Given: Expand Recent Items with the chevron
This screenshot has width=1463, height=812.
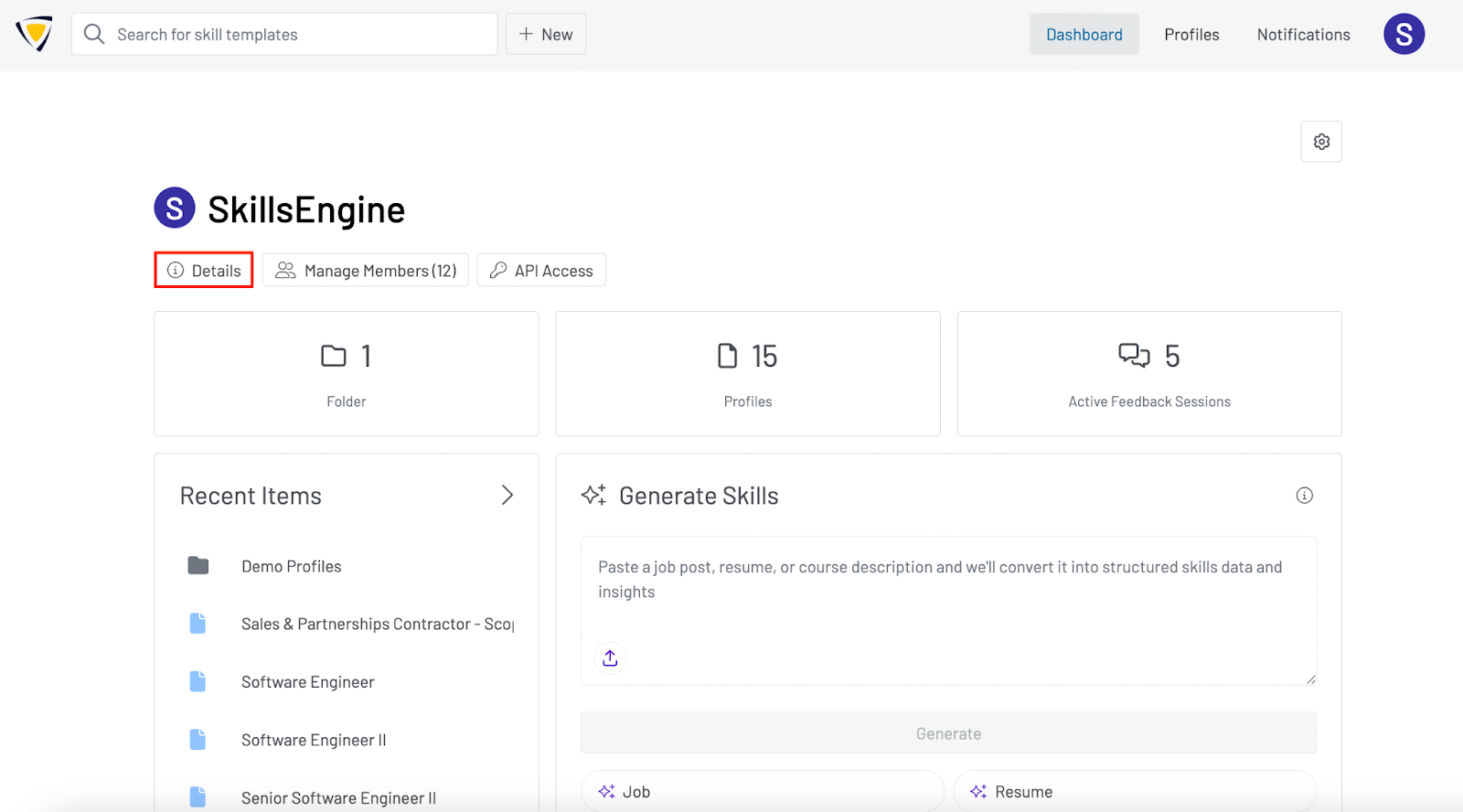Looking at the screenshot, I should point(507,496).
